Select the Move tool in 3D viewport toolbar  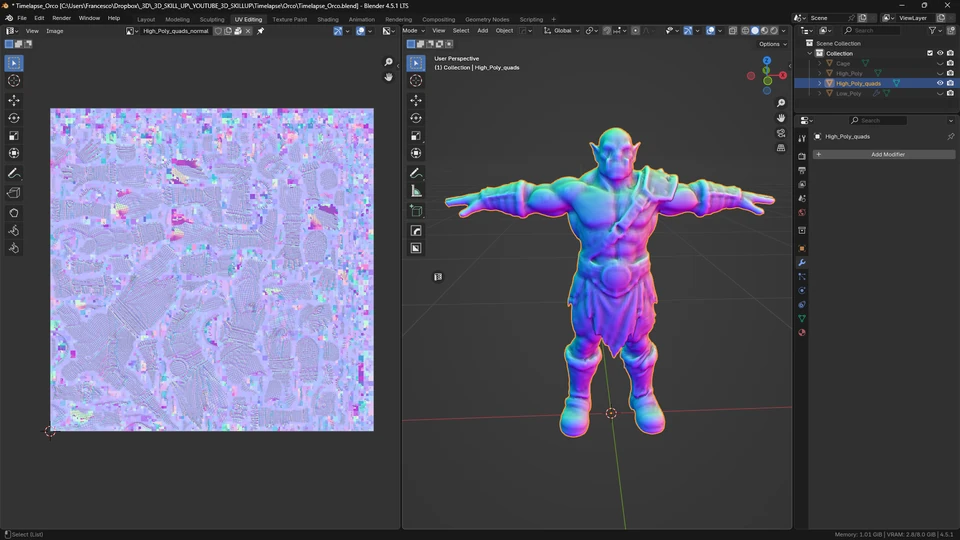click(416, 100)
